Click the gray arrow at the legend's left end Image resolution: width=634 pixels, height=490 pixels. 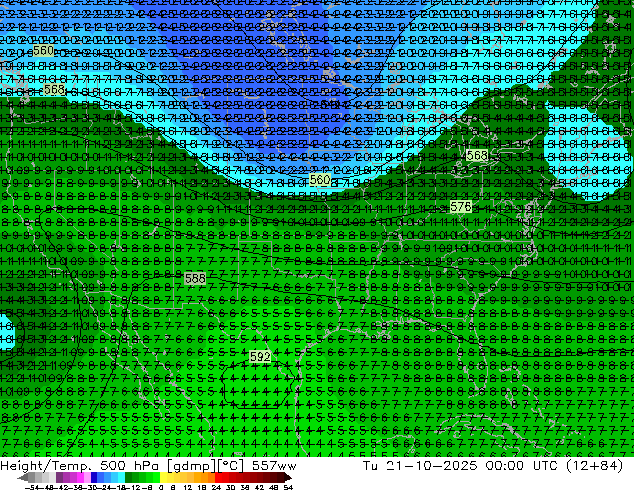[23, 477]
